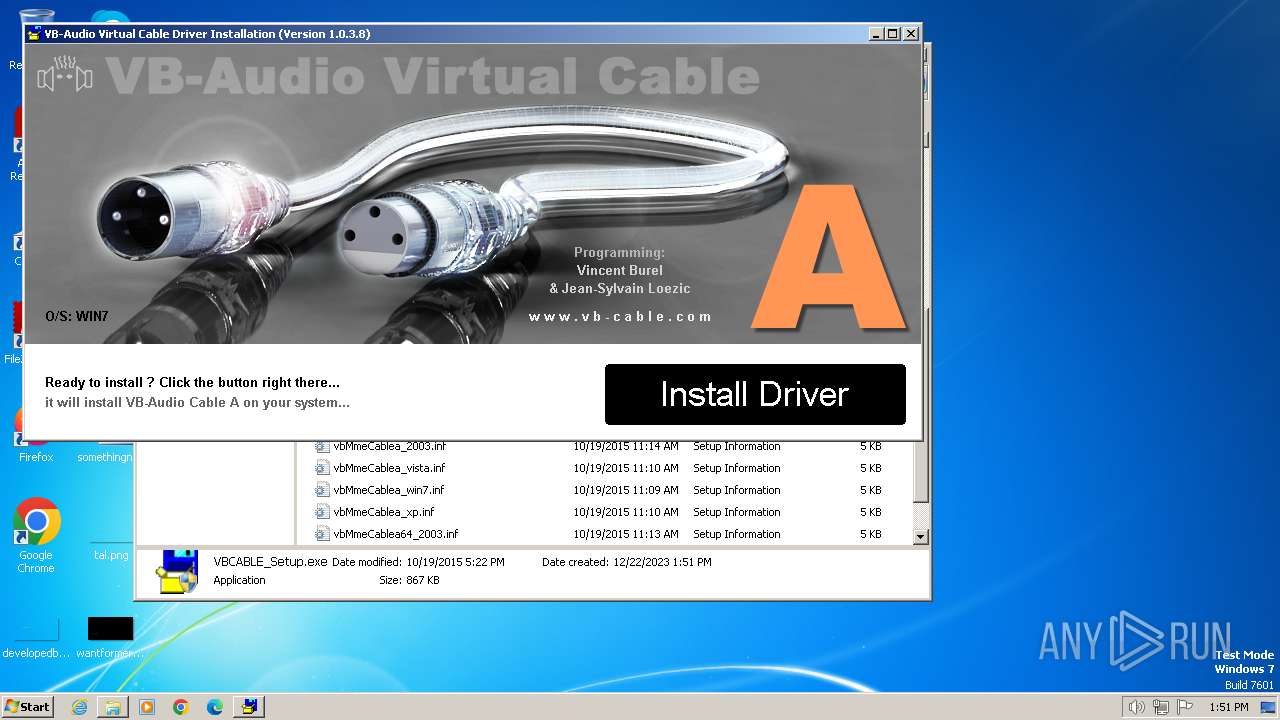
Task: Click the vbMmeCablea_2003.inf file icon
Action: [322, 446]
